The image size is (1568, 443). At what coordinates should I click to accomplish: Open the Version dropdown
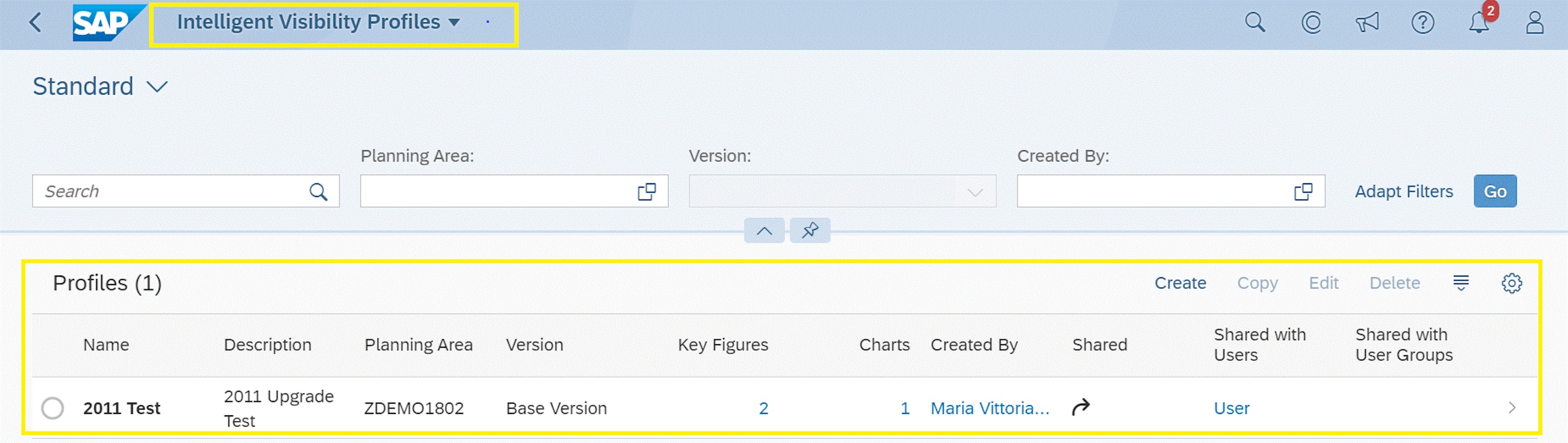pyautogui.click(x=975, y=192)
